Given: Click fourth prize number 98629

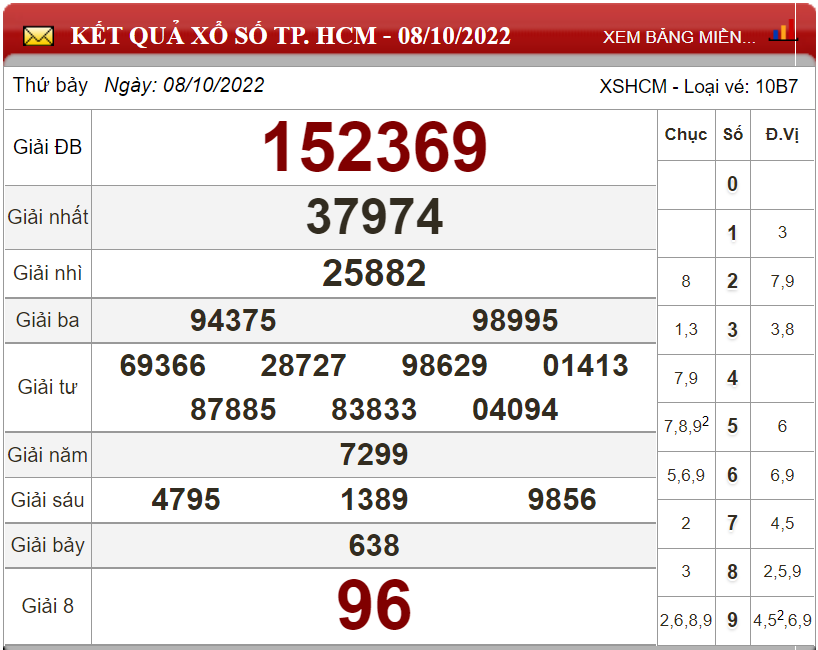Looking at the screenshot, I should (x=444, y=365).
